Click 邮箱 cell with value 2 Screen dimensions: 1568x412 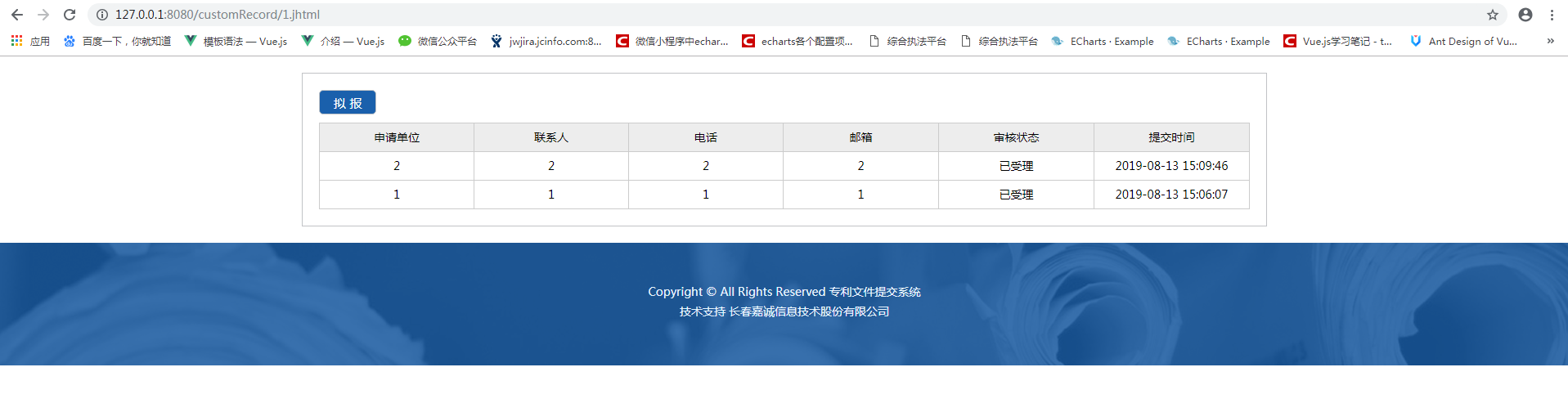861,166
